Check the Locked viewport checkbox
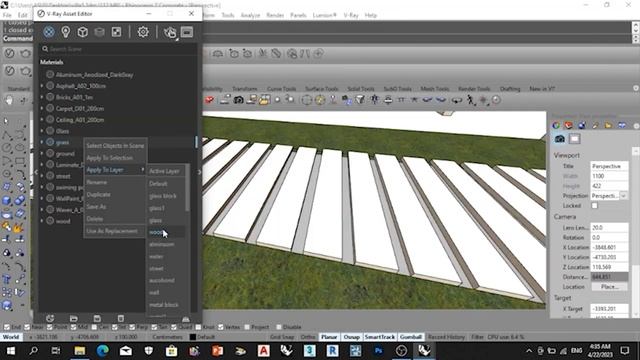The height and width of the screenshot is (360, 640). coord(595,206)
